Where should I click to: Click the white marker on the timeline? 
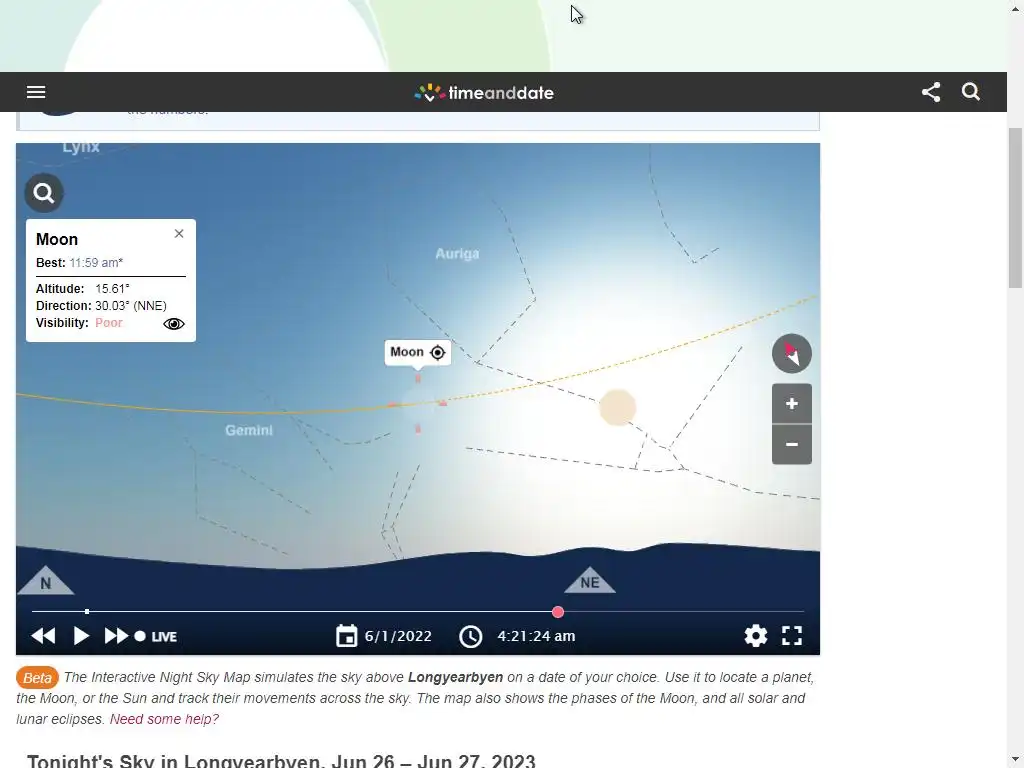(x=87, y=612)
